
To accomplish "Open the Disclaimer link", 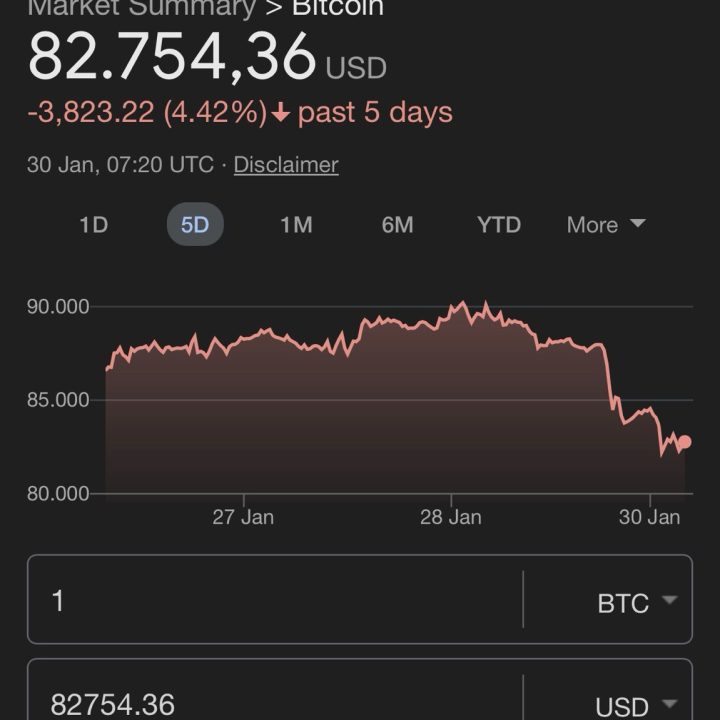I will [286, 165].
